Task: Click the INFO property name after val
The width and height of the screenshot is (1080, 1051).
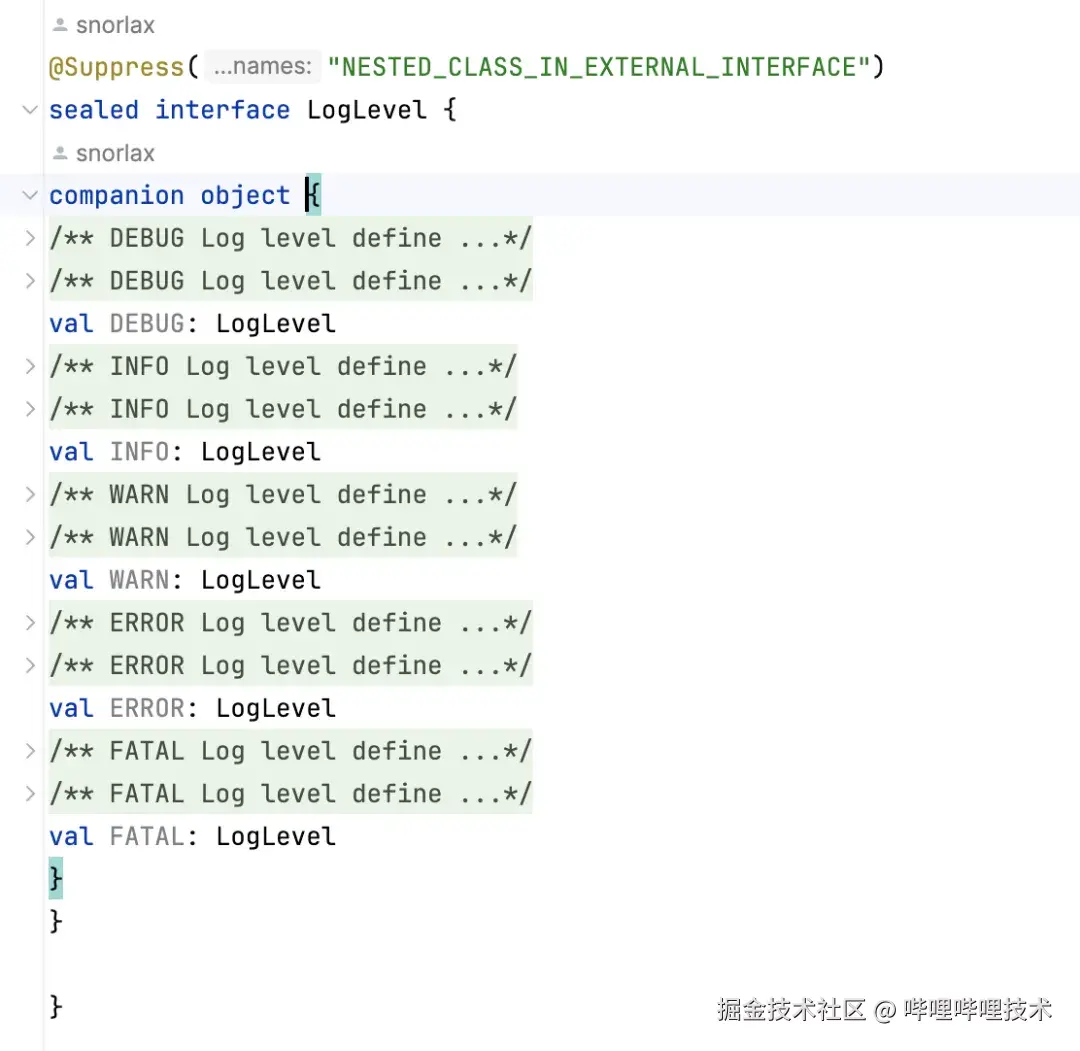Action: [x=139, y=452]
